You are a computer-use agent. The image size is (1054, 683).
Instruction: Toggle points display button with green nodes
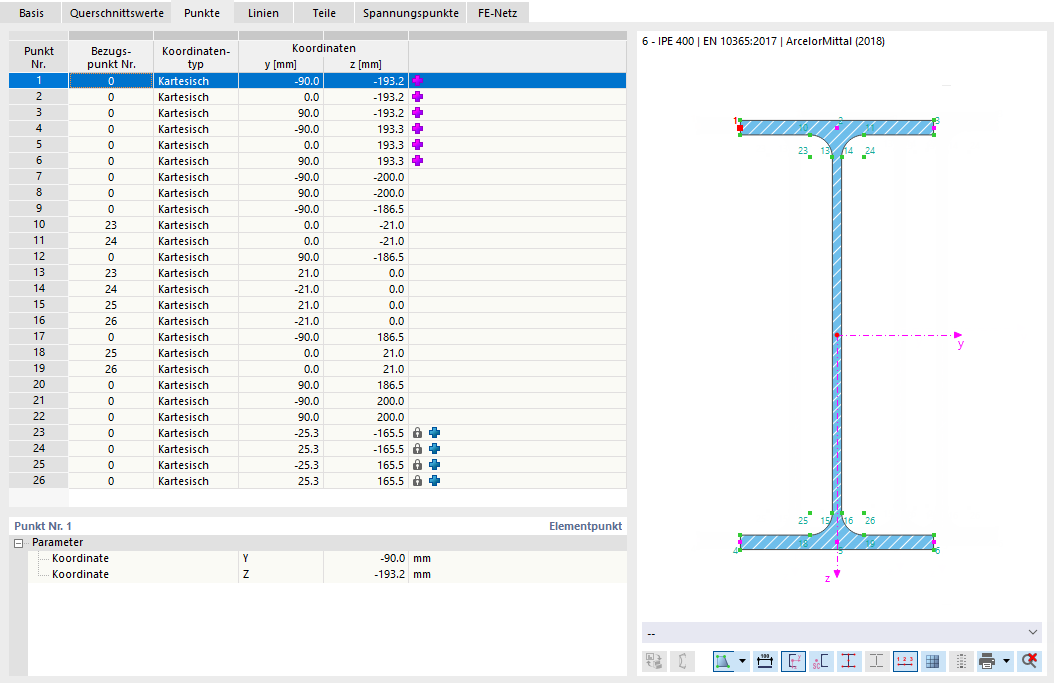(723, 661)
